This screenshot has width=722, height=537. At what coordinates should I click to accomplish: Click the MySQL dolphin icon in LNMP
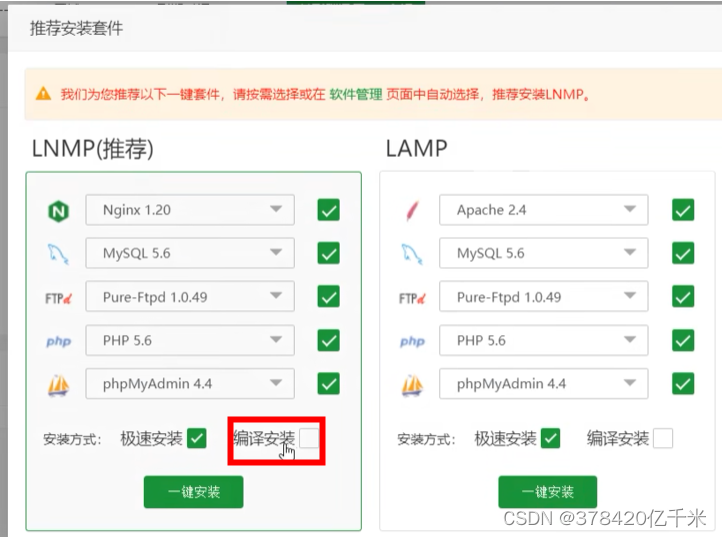[x=58, y=254]
